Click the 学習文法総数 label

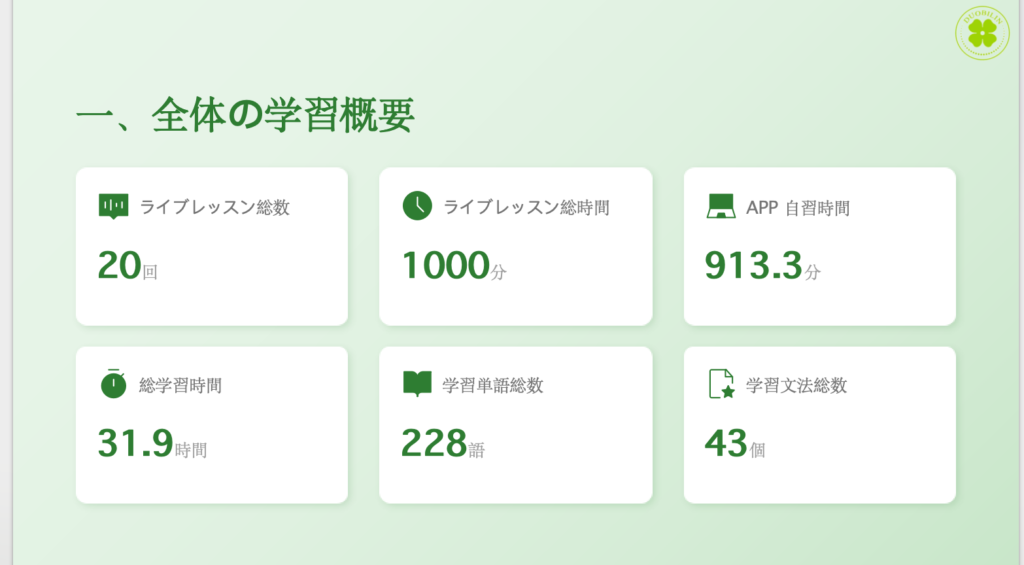797,386
